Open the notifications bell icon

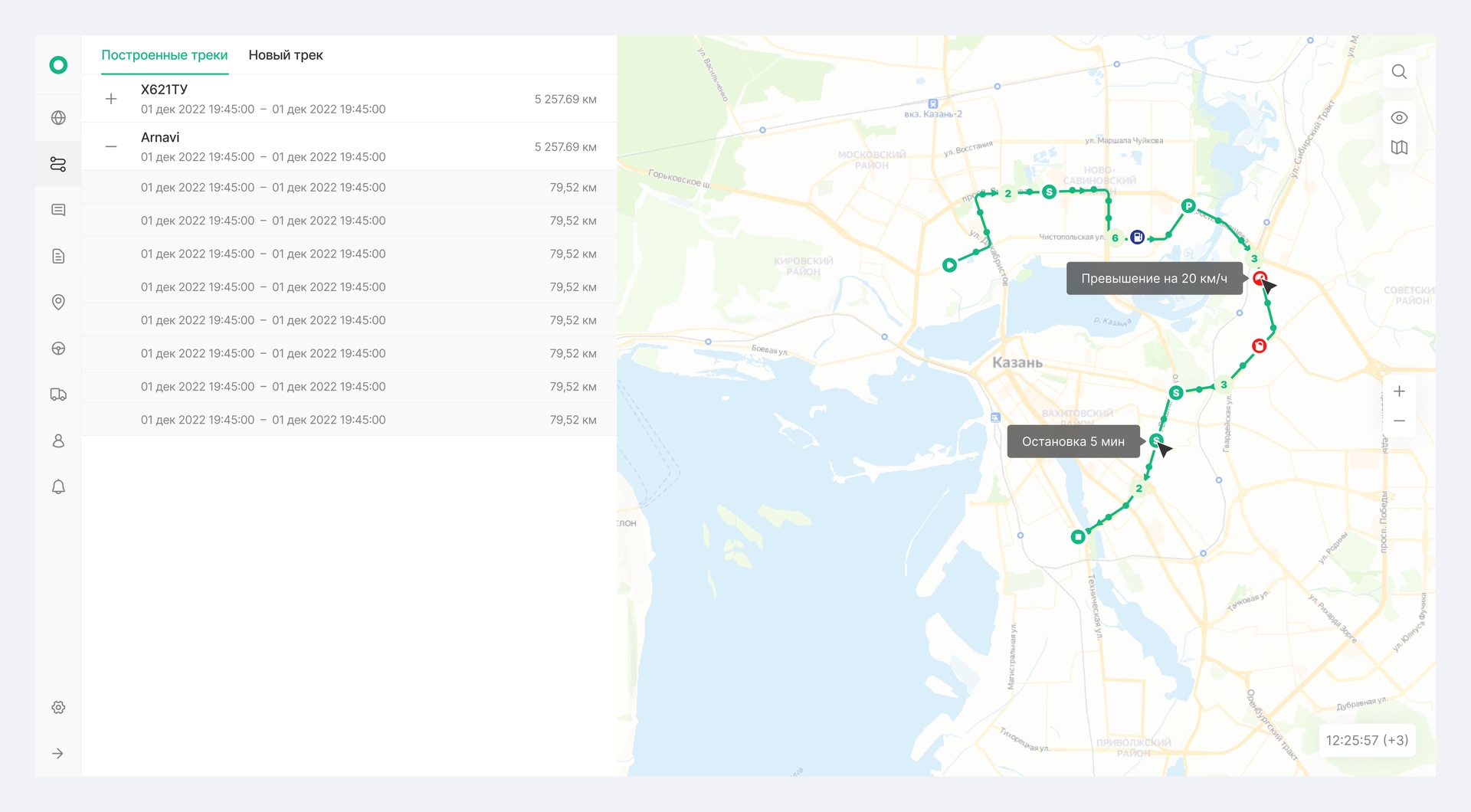[x=58, y=486]
